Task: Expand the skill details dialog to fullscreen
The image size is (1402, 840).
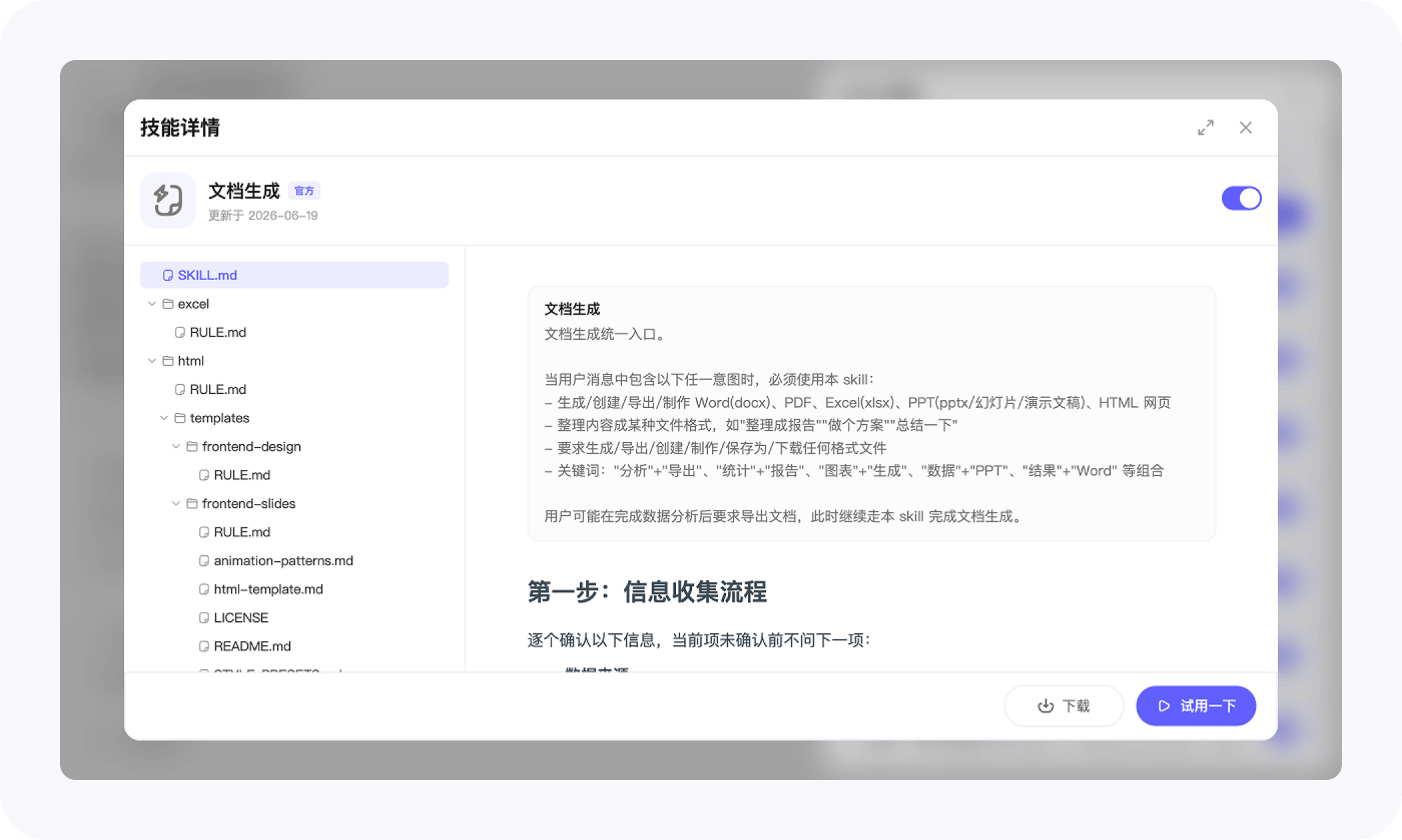Action: 1205,127
